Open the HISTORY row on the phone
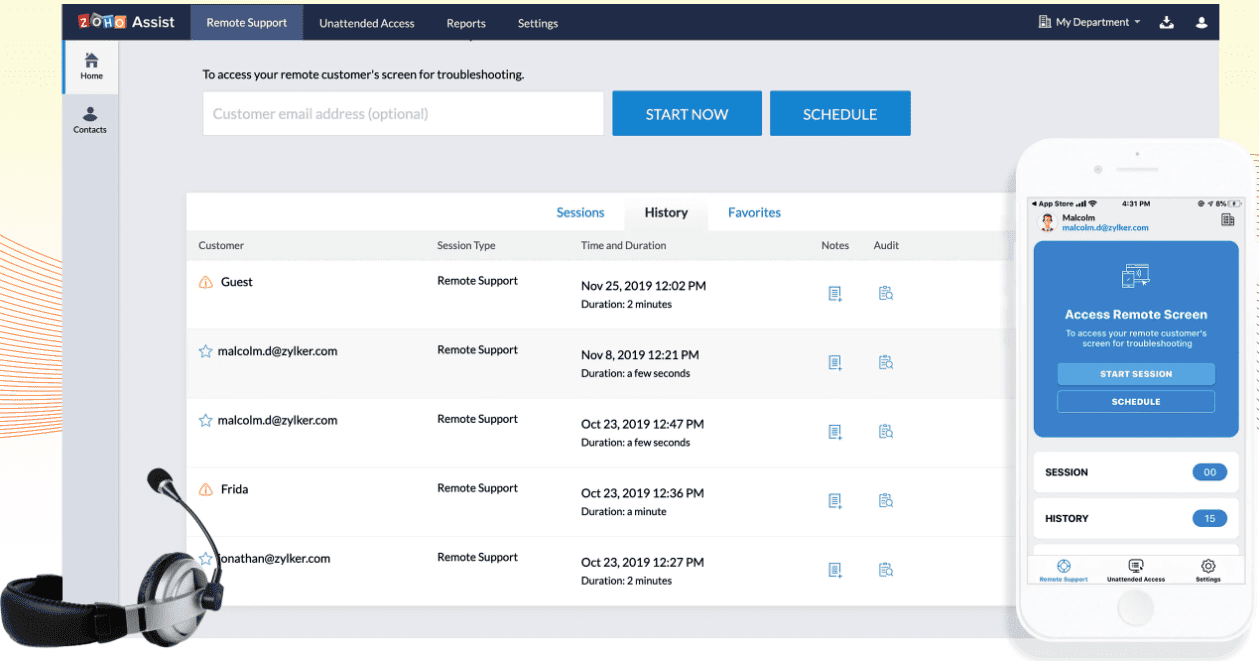 click(1135, 518)
